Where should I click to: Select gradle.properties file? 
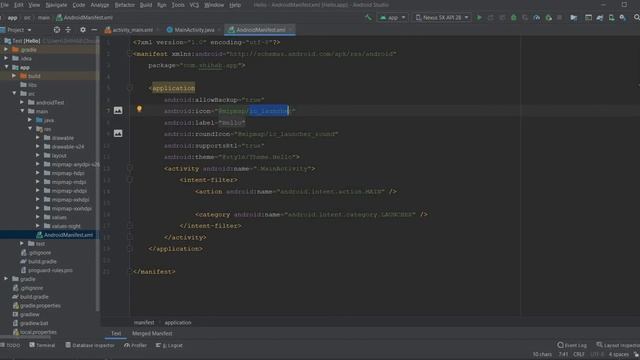pos(36,306)
